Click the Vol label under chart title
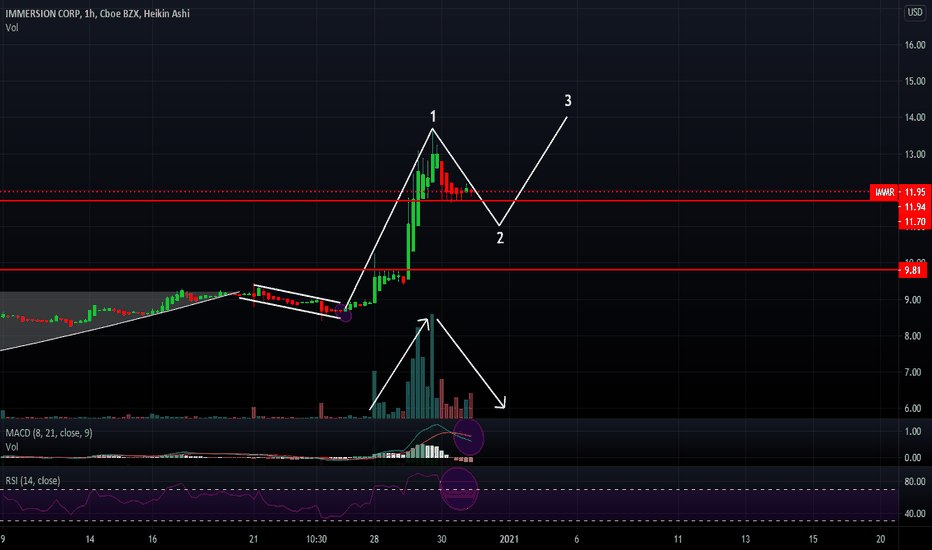This screenshot has height=550, width=932. coord(11,27)
